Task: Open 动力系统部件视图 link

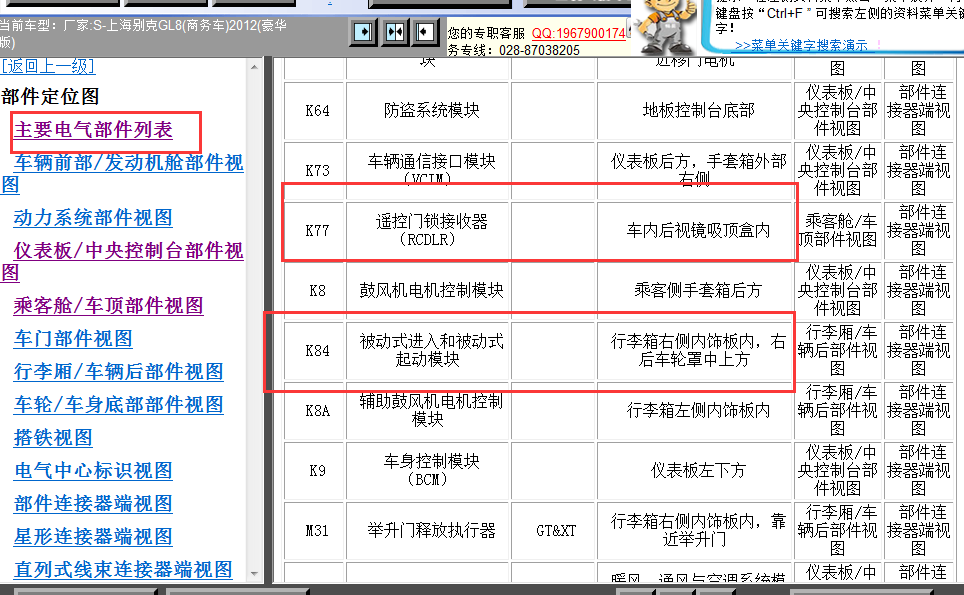Action: point(93,218)
